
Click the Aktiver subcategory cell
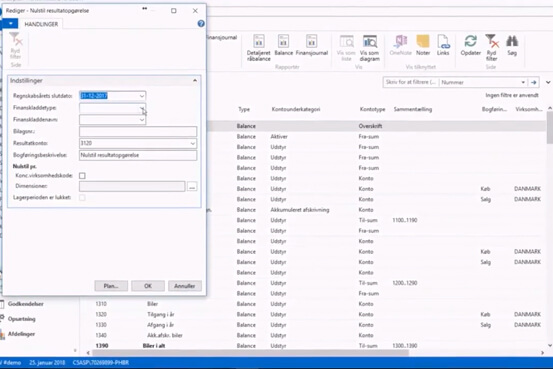pyautogui.click(x=279, y=137)
